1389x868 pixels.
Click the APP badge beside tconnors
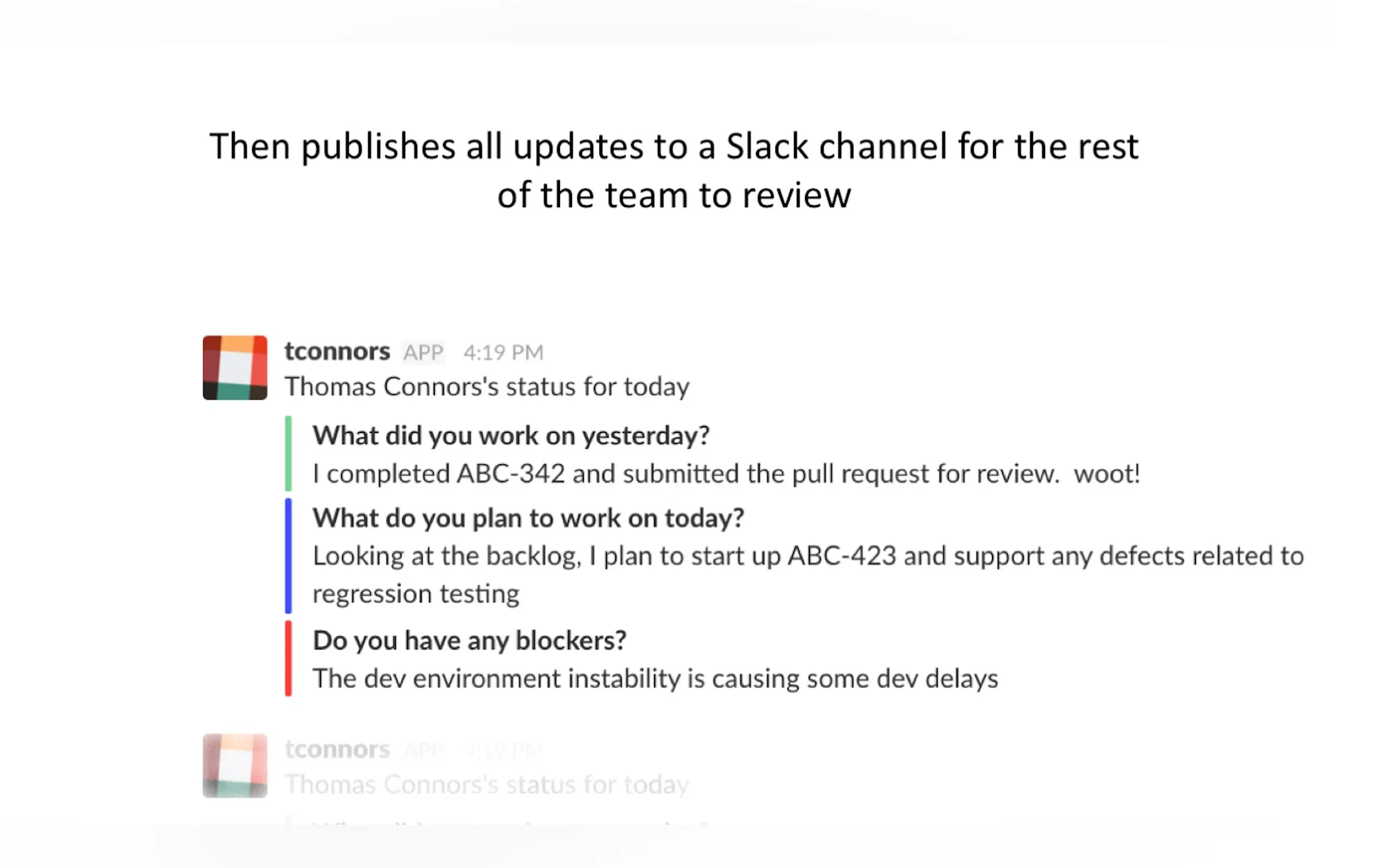tap(423, 352)
